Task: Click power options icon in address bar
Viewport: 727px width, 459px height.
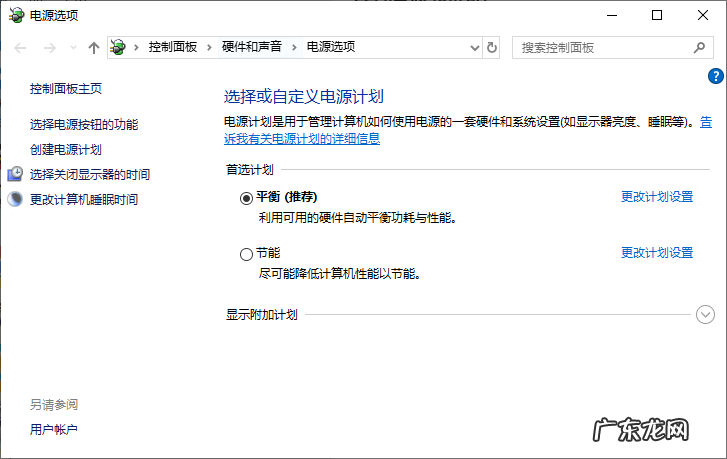Action: (118, 47)
